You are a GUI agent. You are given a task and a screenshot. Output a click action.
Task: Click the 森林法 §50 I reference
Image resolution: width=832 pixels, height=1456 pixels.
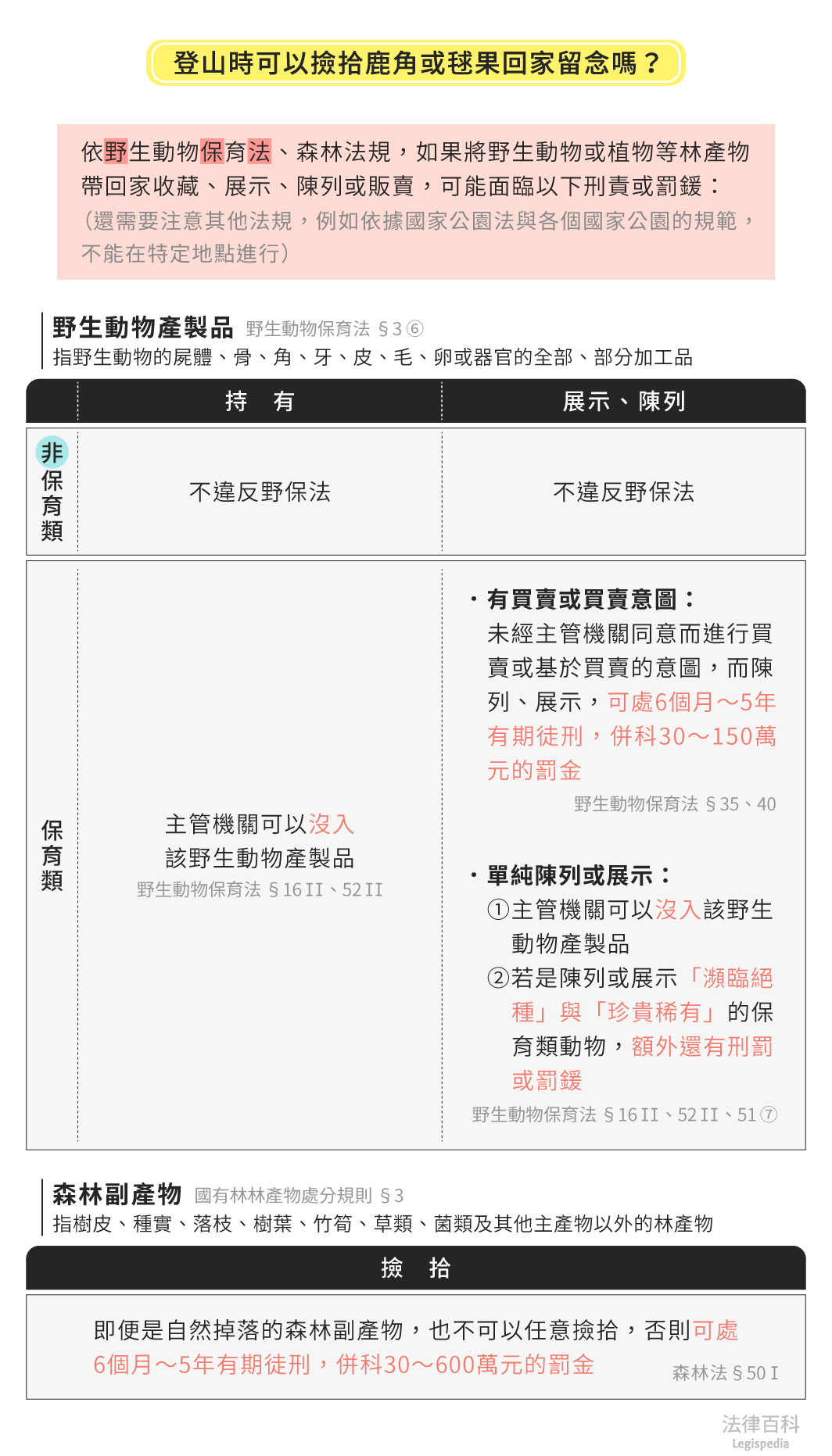pos(725,1373)
